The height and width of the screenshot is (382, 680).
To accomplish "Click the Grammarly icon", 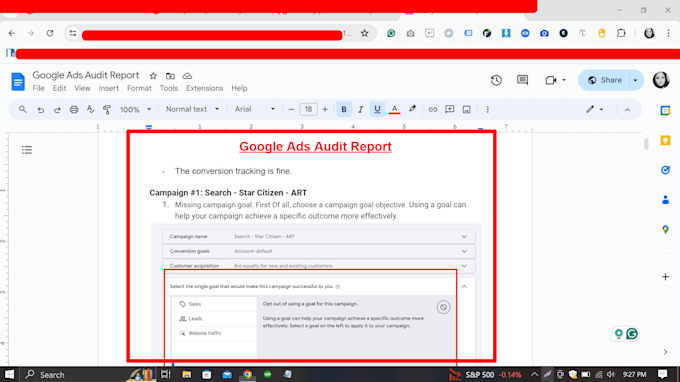I will tap(632, 333).
